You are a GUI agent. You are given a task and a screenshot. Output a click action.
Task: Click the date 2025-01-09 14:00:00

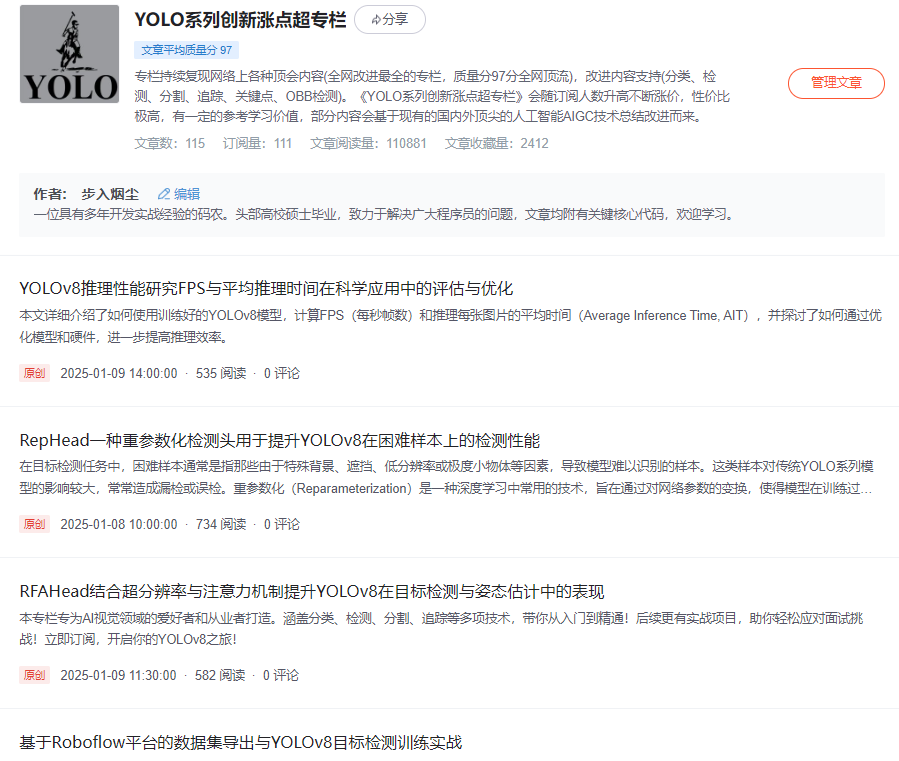119,373
